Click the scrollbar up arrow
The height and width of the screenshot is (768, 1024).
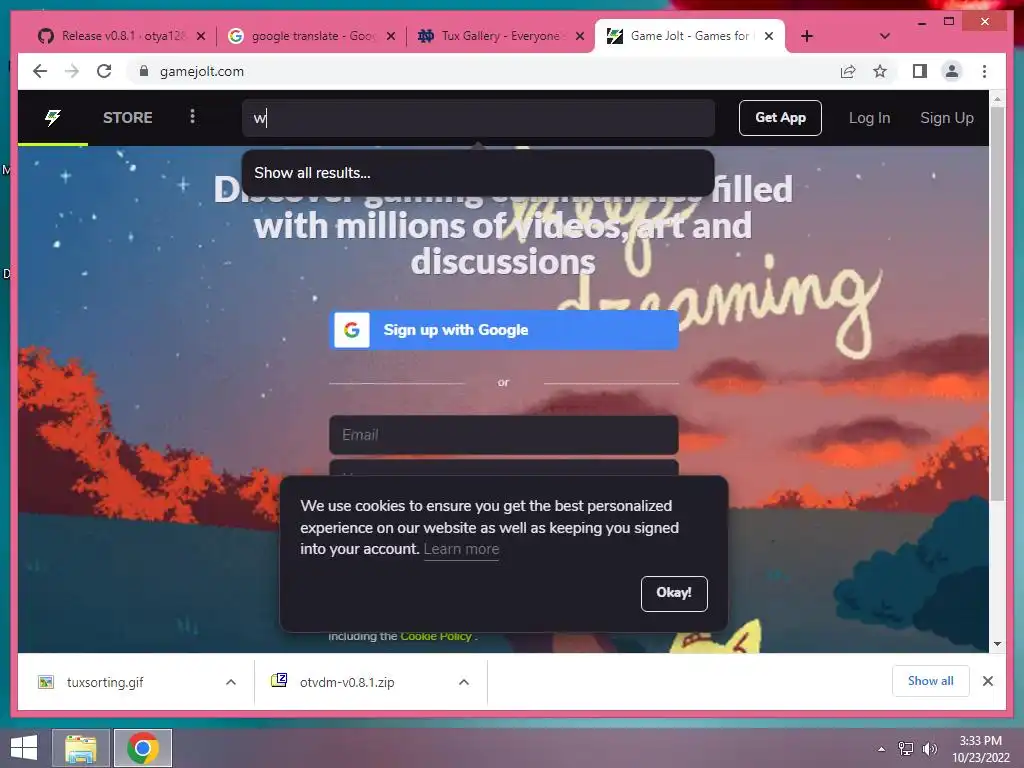pos(997,99)
